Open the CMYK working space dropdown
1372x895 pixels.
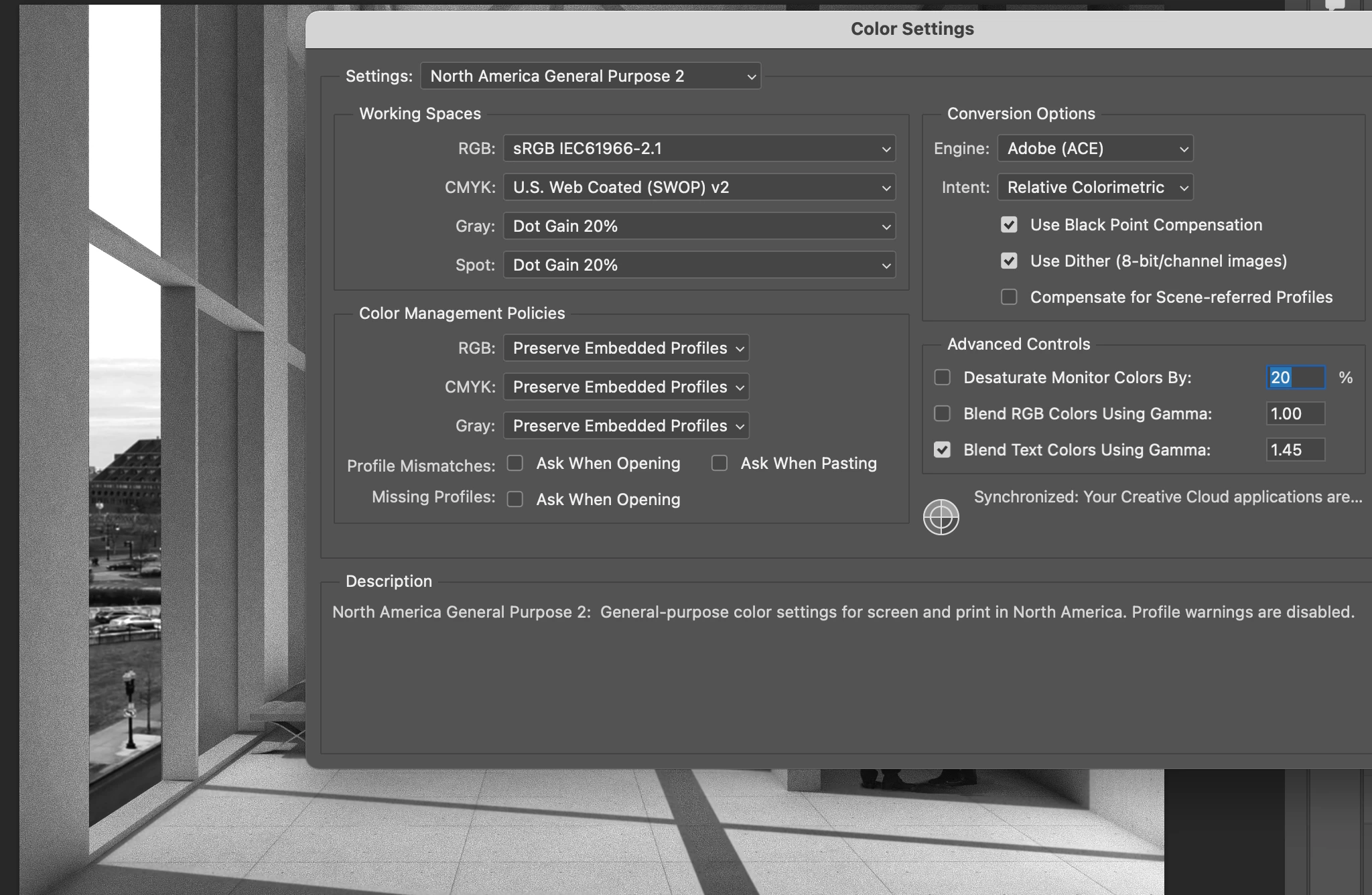(x=699, y=188)
